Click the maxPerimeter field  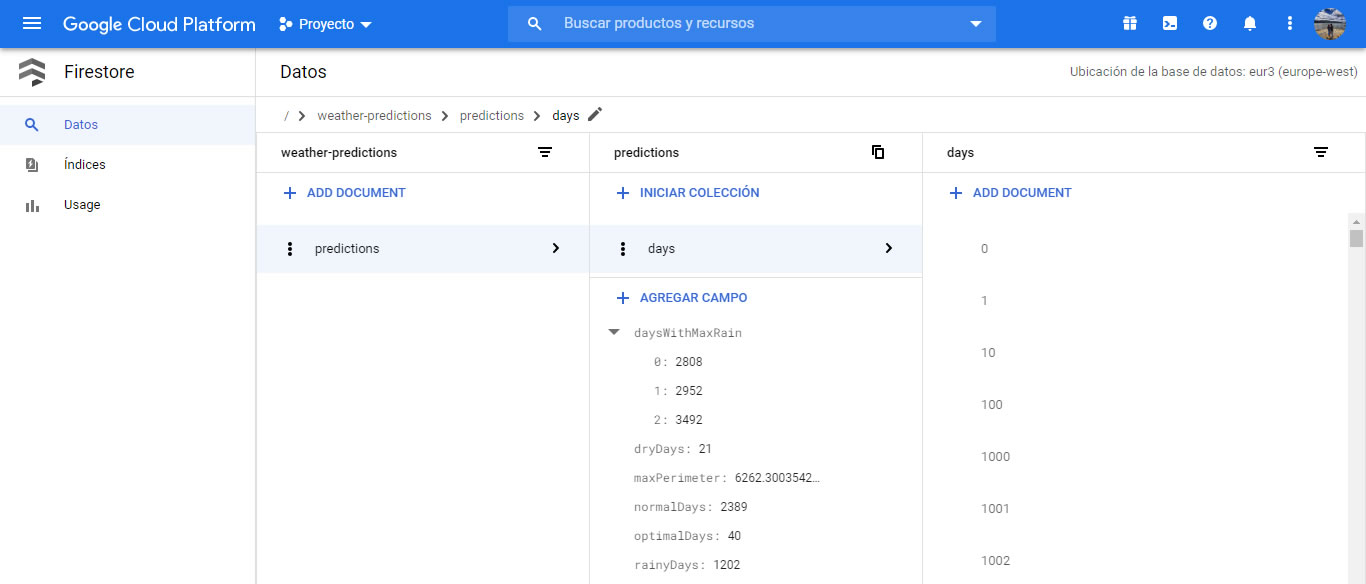point(727,478)
